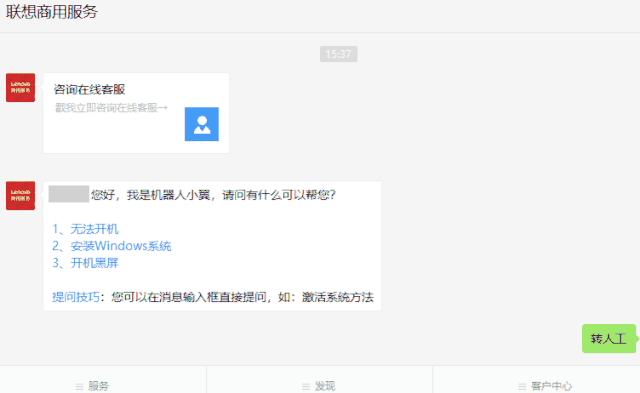Screen dimensions: 640x393
Task: Open the 咨询在线客服 card title
Action: click(89, 89)
